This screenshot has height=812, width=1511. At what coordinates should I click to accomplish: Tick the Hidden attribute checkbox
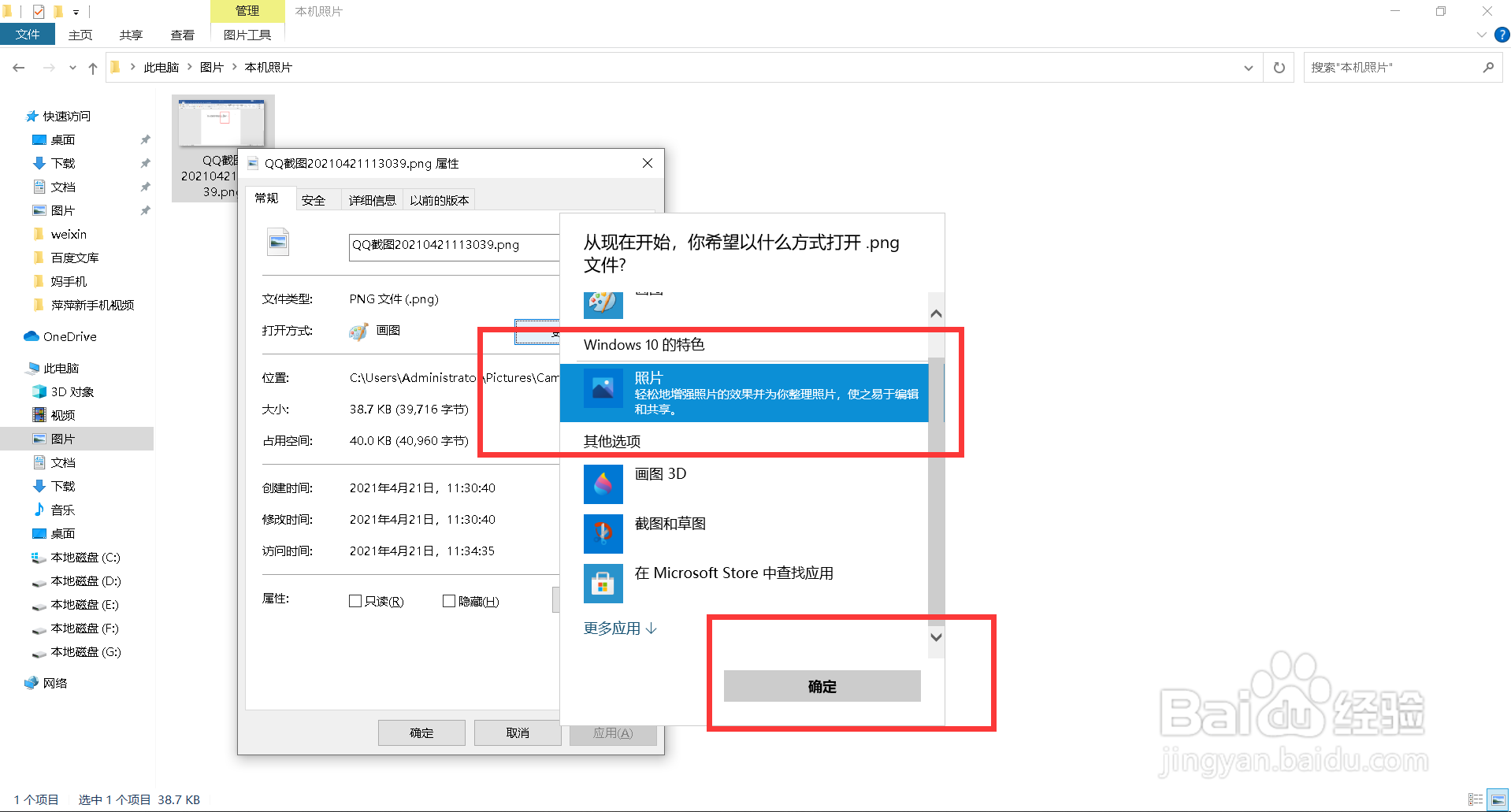(449, 601)
